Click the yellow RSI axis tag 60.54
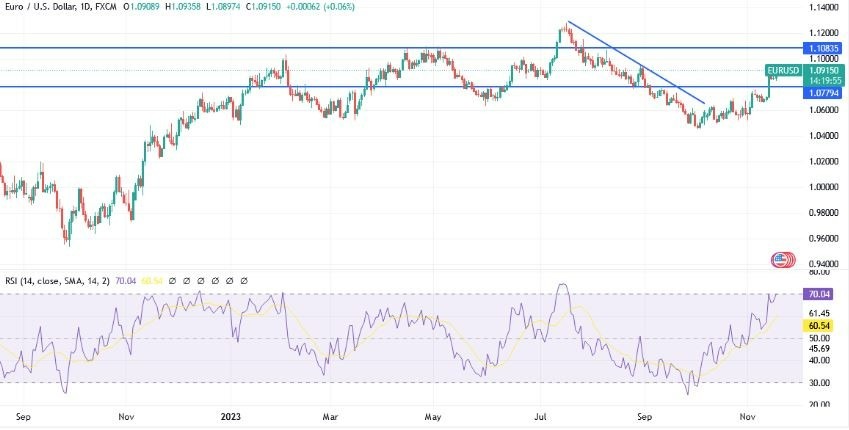 [x=819, y=325]
